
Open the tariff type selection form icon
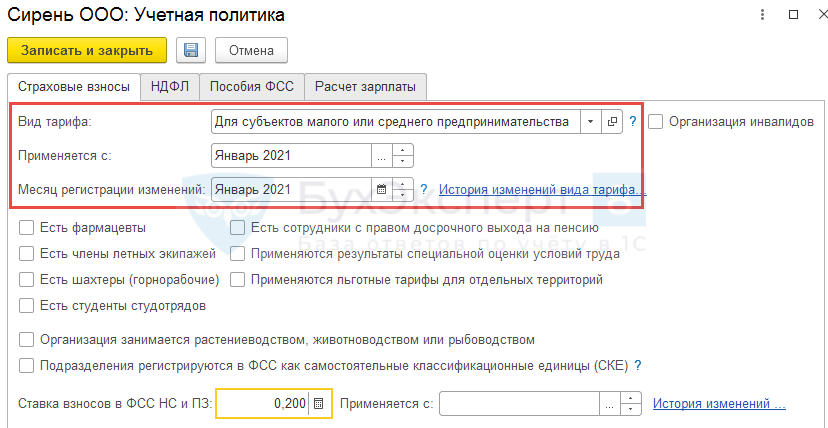point(613,121)
